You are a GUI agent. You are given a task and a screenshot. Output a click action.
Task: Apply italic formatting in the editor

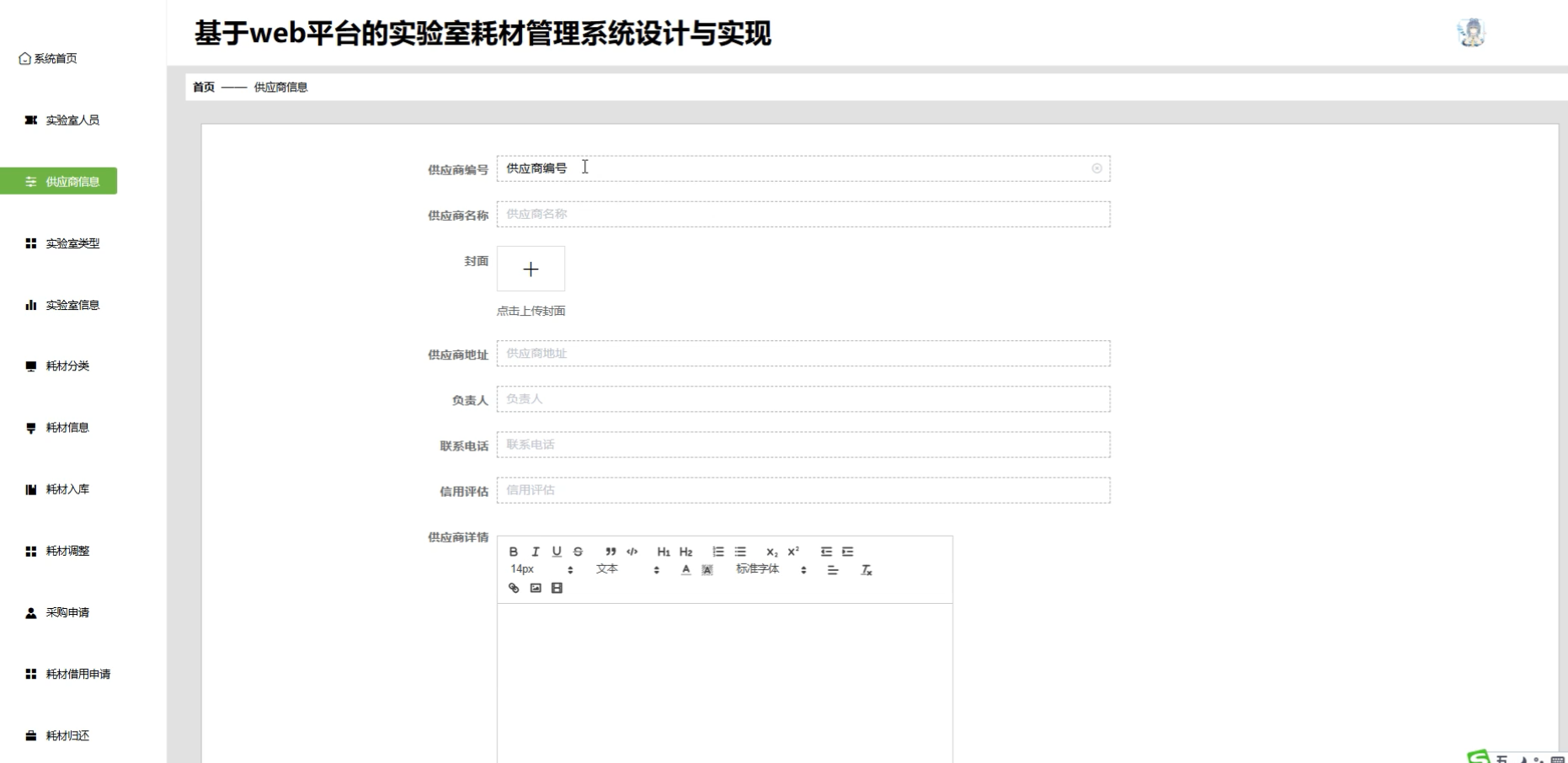click(536, 552)
